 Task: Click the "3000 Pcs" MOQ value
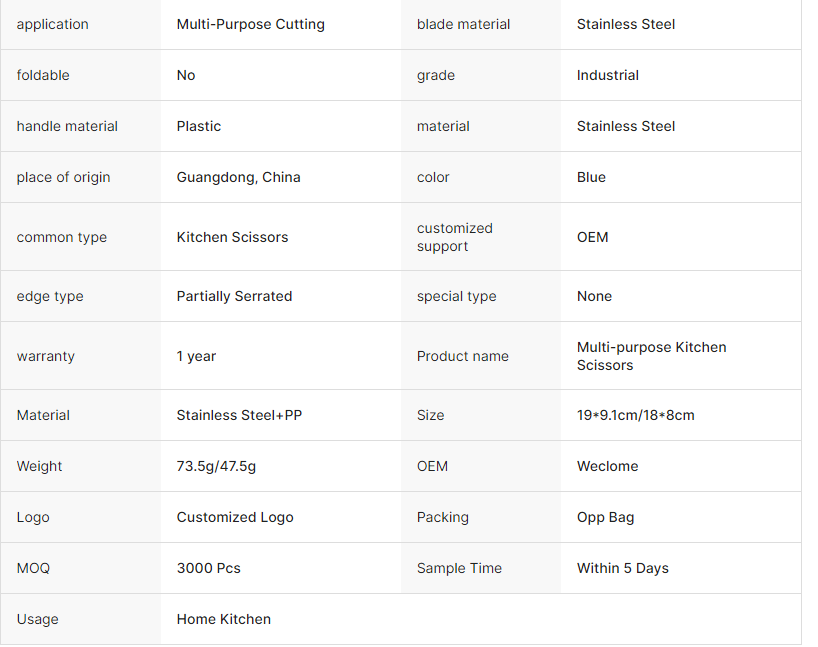click(208, 568)
